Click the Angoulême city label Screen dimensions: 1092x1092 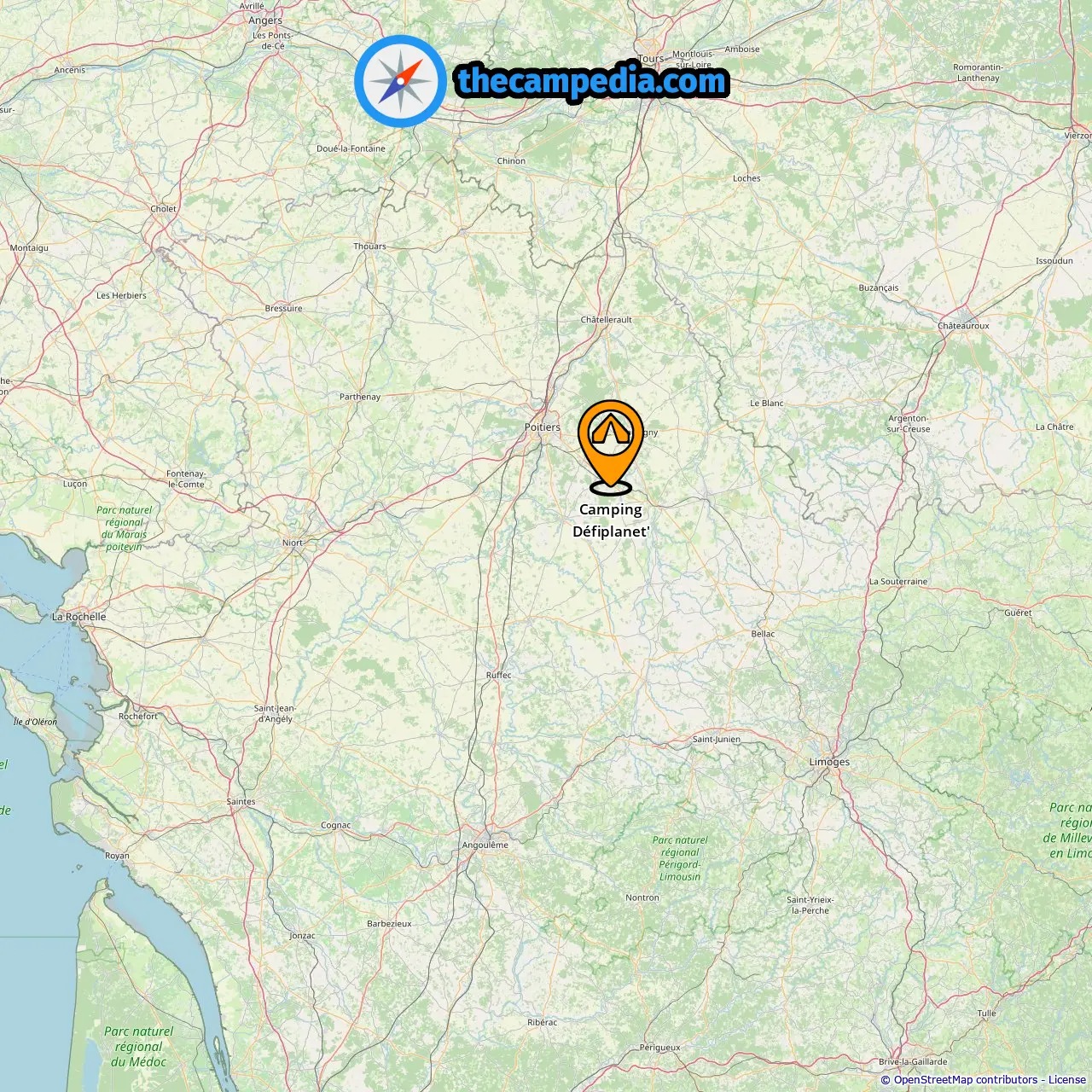coord(485,845)
